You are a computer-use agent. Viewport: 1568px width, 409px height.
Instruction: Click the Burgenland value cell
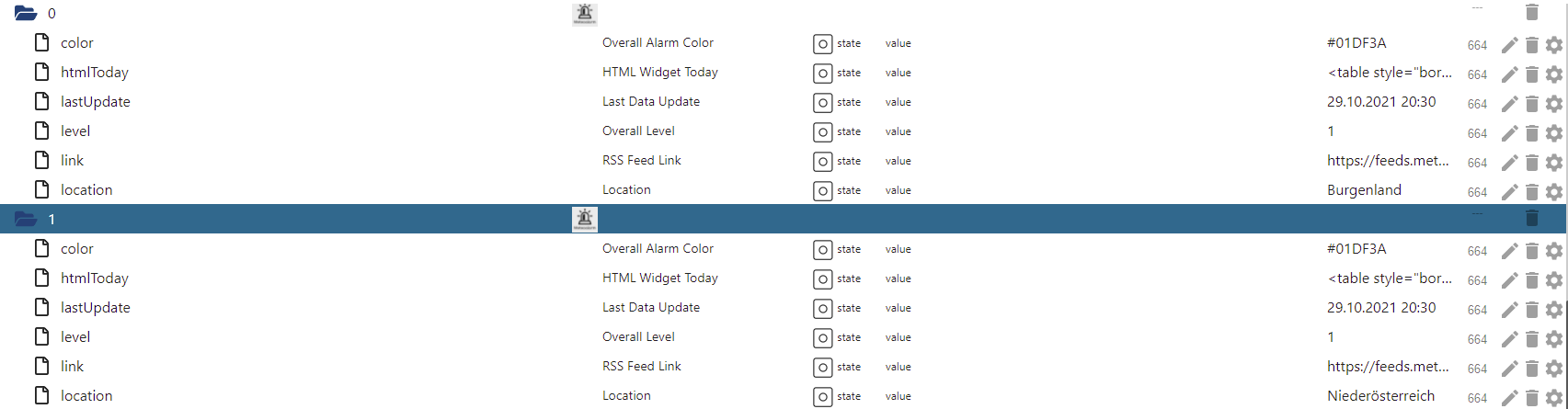tap(1364, 190)
